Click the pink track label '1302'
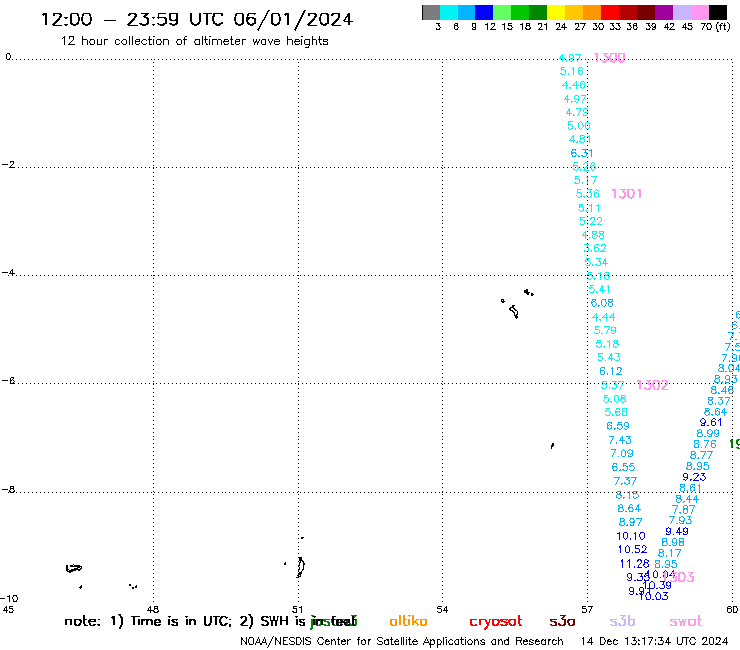The height and width of the screenshot is (650, 740). 653,385
